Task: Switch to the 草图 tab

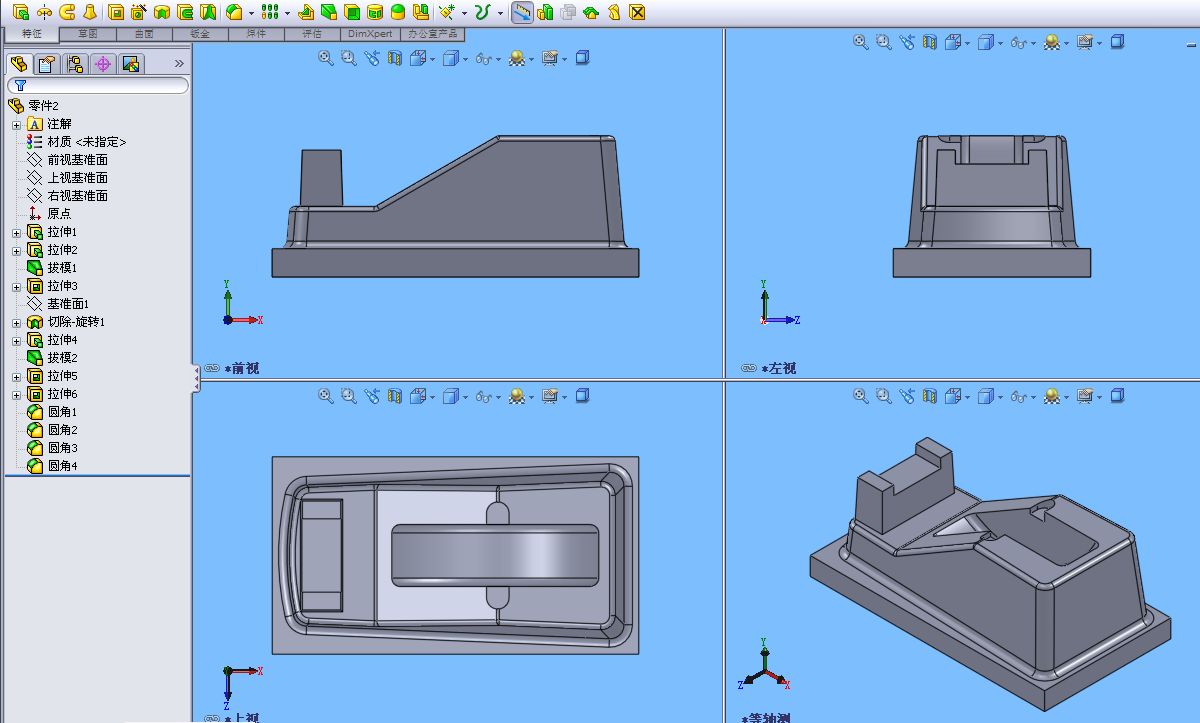Action: (88, 34)
